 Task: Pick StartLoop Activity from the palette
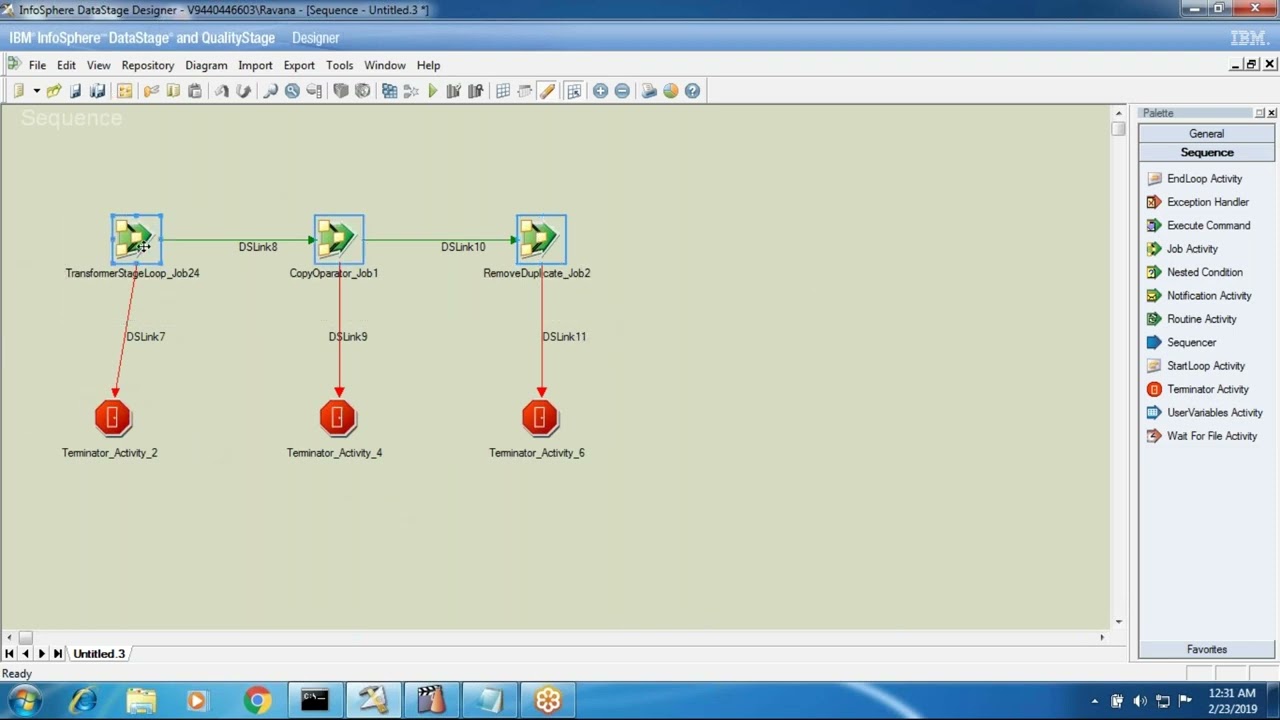tap(1196, 366)
